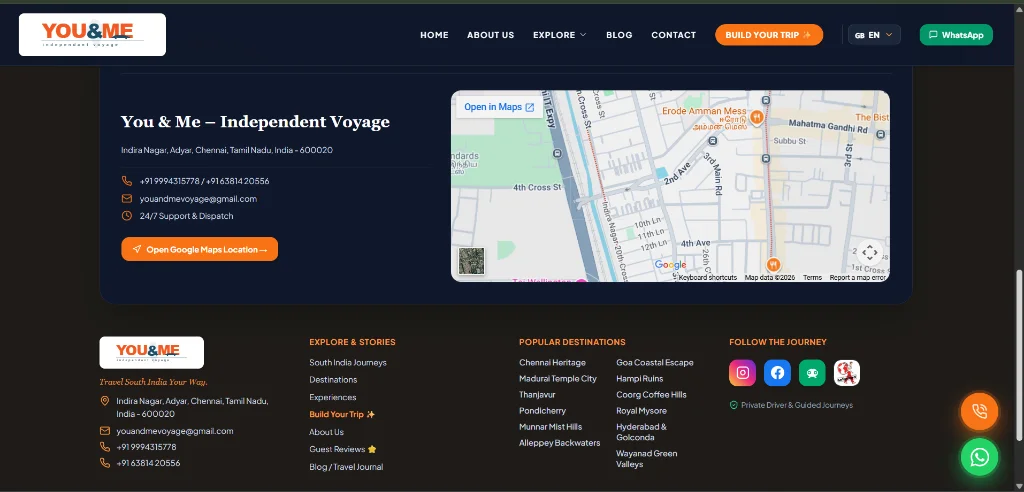Click the clock icon beside 24/7 Support
Screen dimensions: 1024x492
(127, 216)
